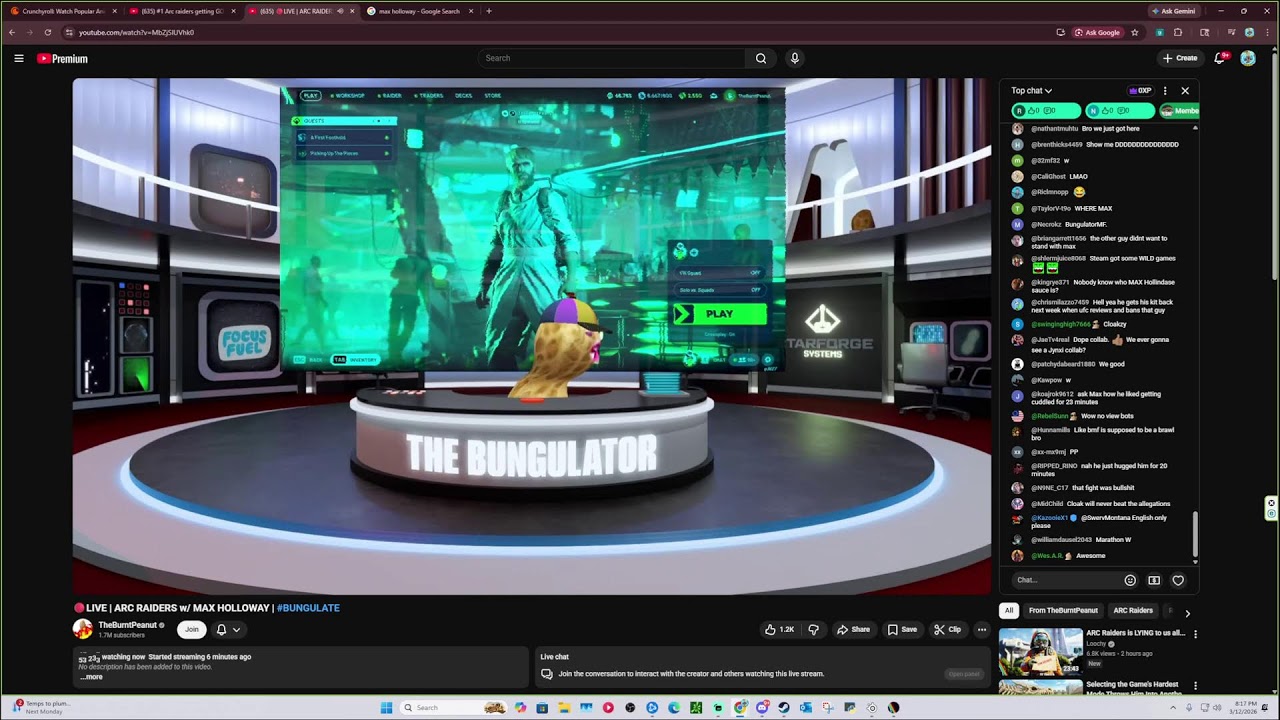Expand the Top chat mode dropdown
The height and width of the screenshot is (720, 1280).
click(x=1031, y=91)
